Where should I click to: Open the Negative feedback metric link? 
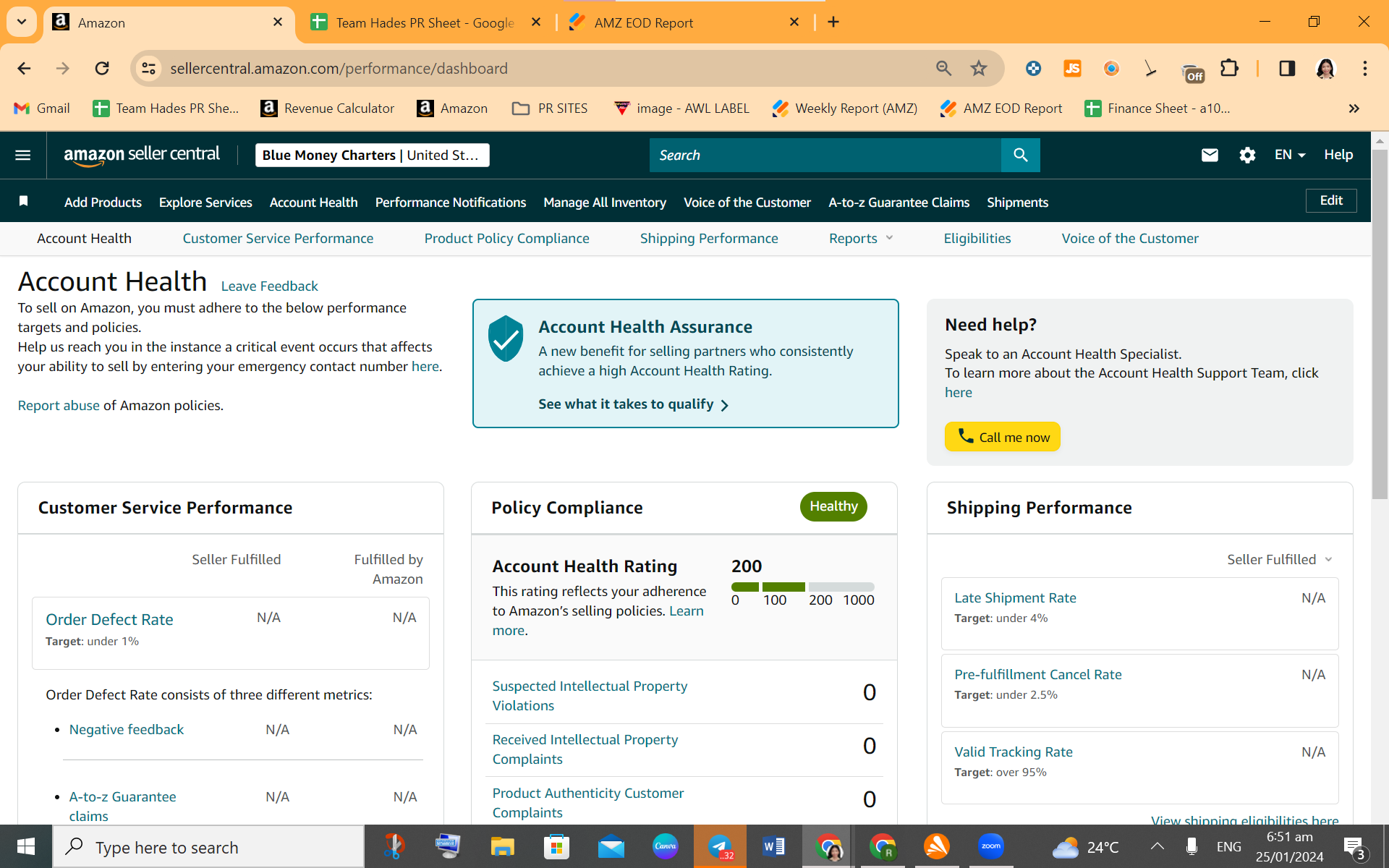127,730
